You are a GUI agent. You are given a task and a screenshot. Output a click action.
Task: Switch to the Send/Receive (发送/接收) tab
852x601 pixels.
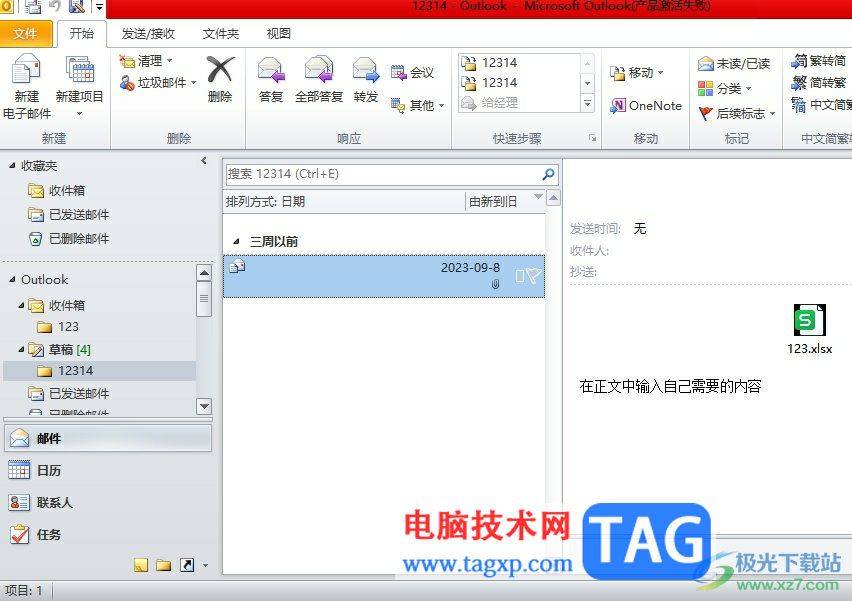pos(148,34)
